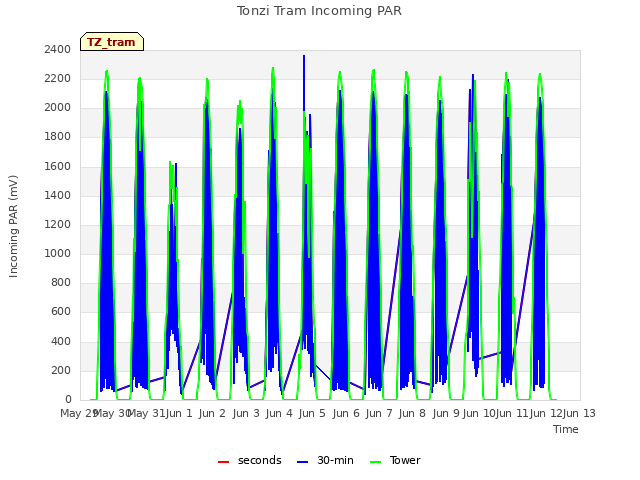The height and width of the screenshot is (480, 640).
Task: Click the 1200 y-axis tick value
Action: pyautogui.click(x=58, y=224)
